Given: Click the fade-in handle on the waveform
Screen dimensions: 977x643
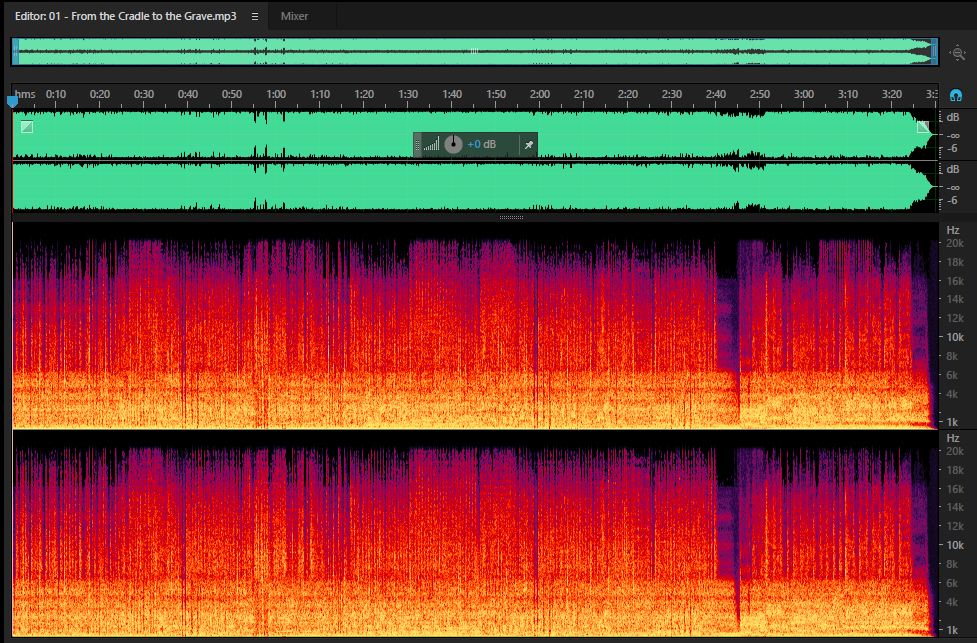Looking at the screenshot, I should [27, 127].
